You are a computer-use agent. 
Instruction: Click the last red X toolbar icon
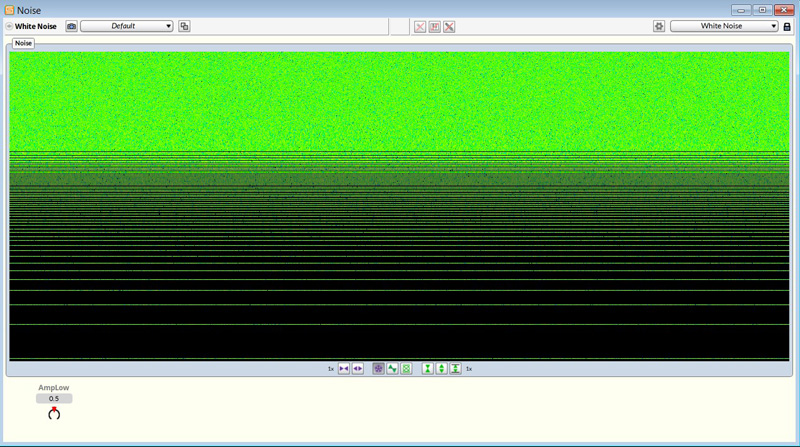449,27
